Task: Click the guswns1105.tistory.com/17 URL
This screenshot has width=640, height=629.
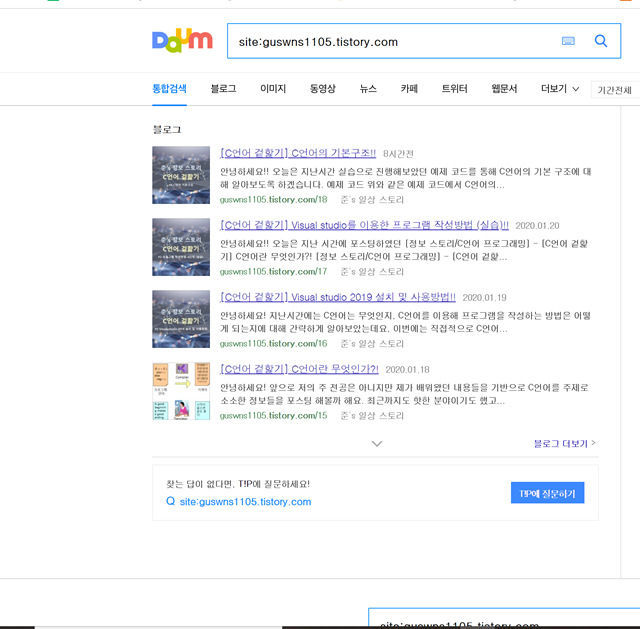Action: tap(273, 271)
